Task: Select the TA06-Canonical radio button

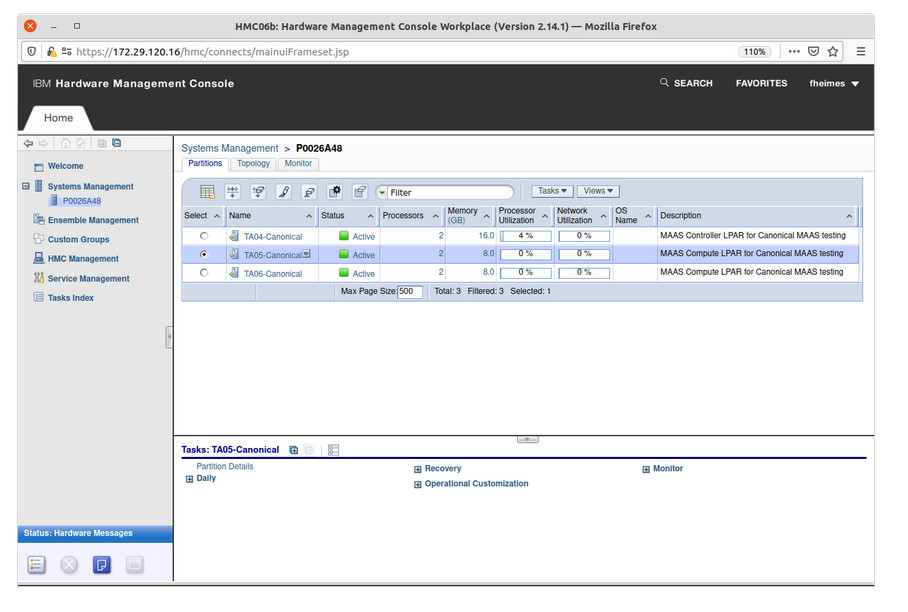Action: point(204,272)
